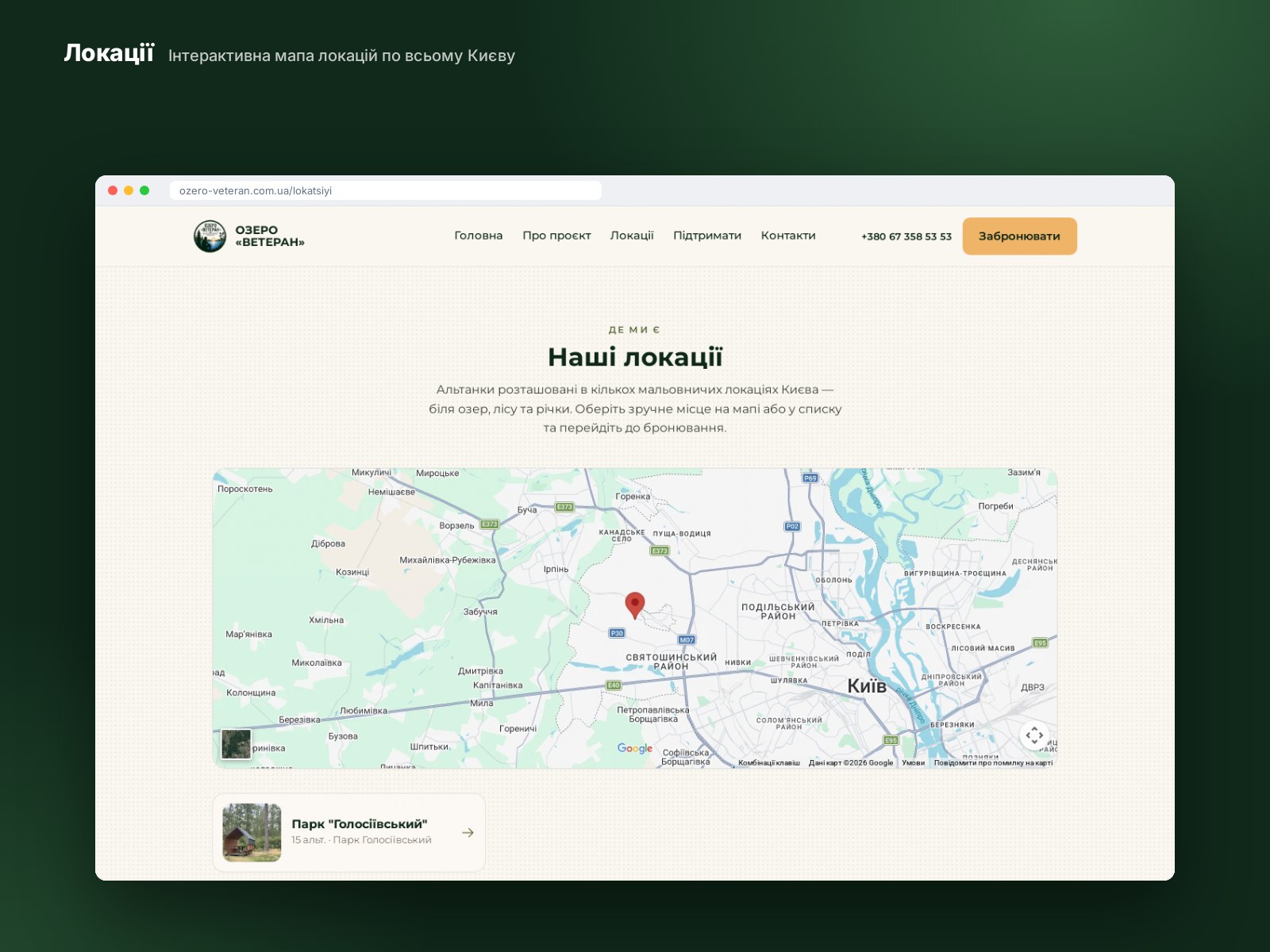Screen dimensions: 1270x952
Task: Click the Забронювати button
Action: (x=1020, y=236)
